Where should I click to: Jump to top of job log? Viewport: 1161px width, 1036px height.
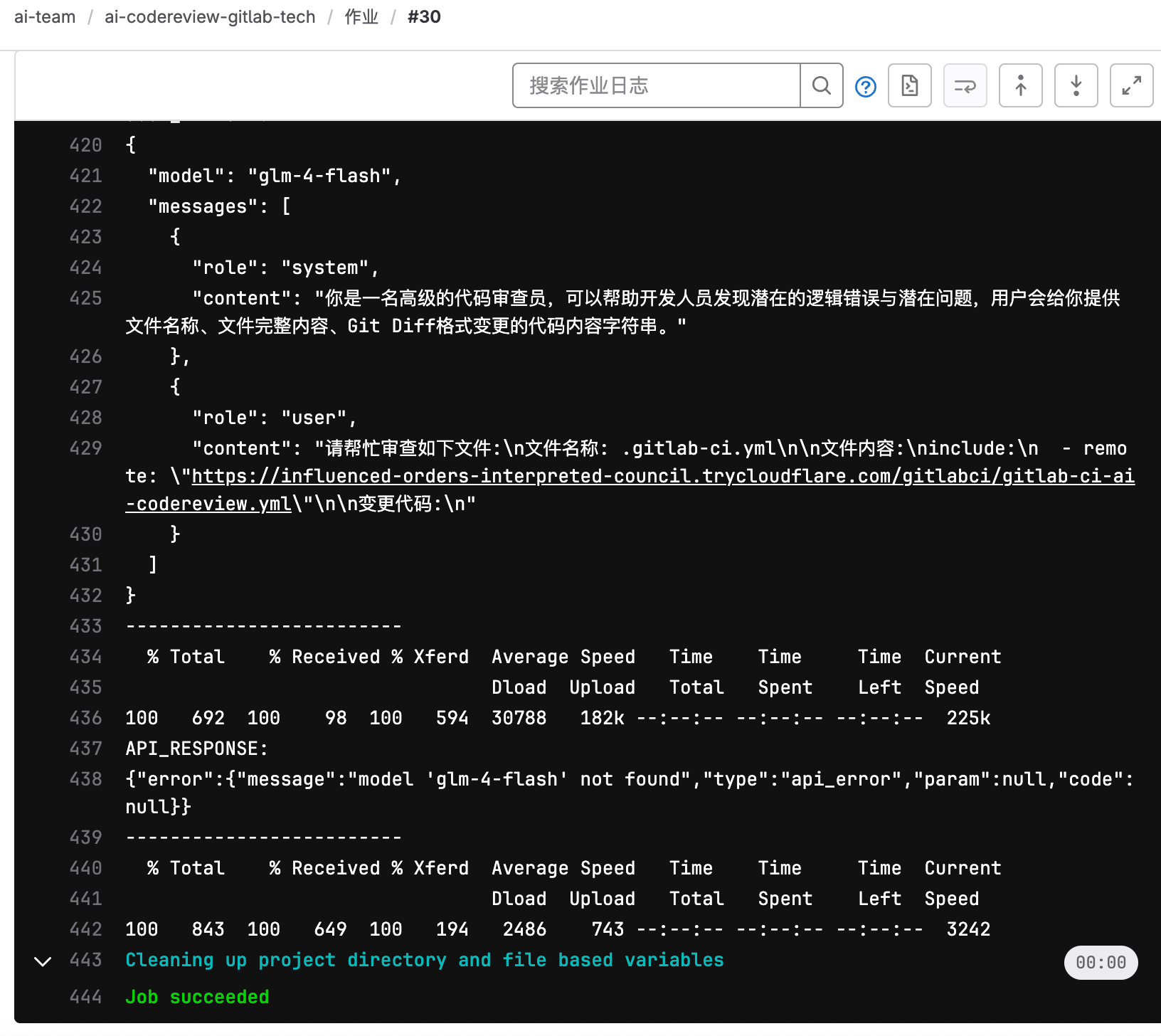pyautogui.click(x=1021, y=85)
